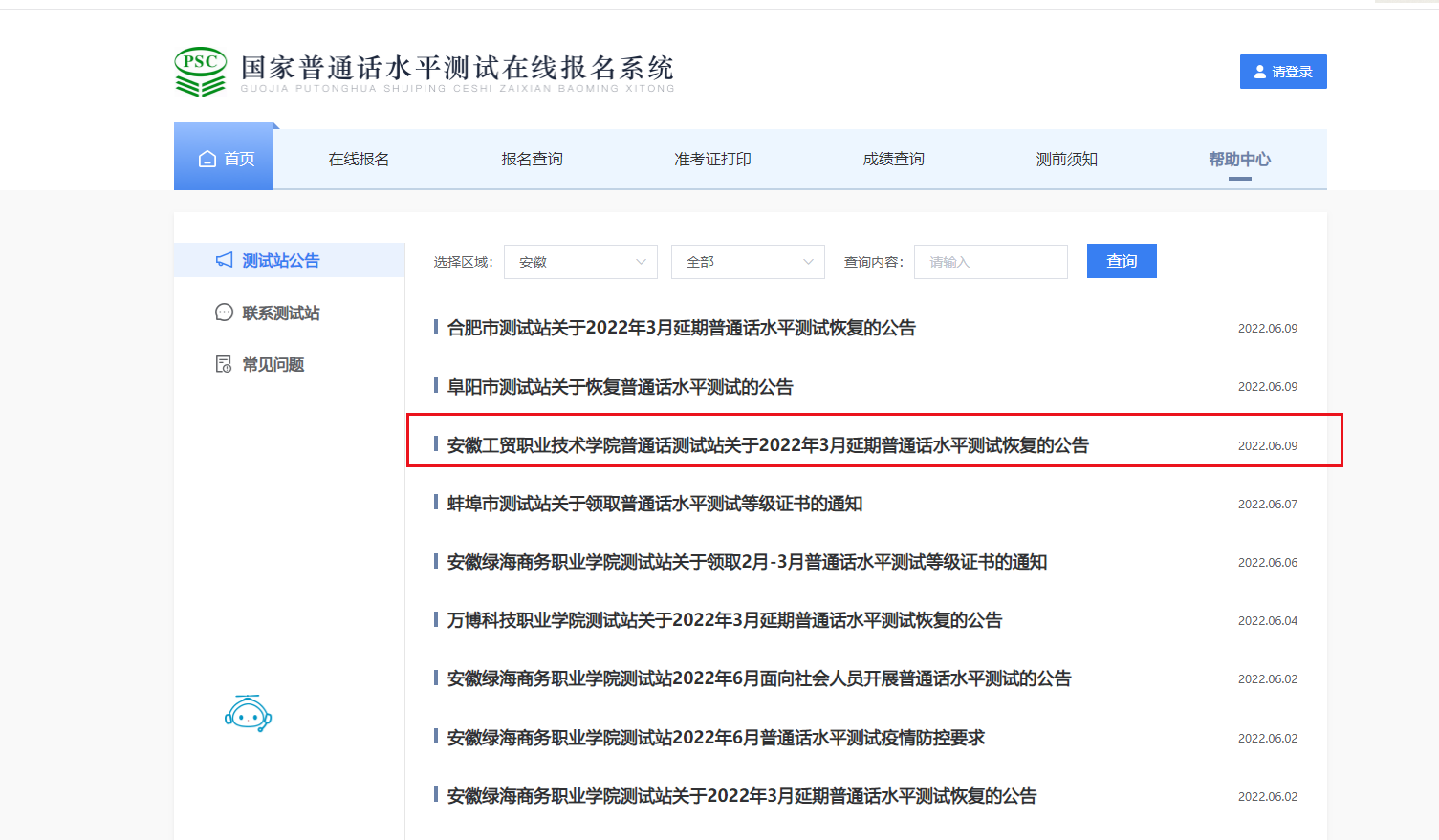1439x840 pixels.
Task: Open 安徽绿海 2022年6月面向社会人员 announcement
Action: [758, 678]
